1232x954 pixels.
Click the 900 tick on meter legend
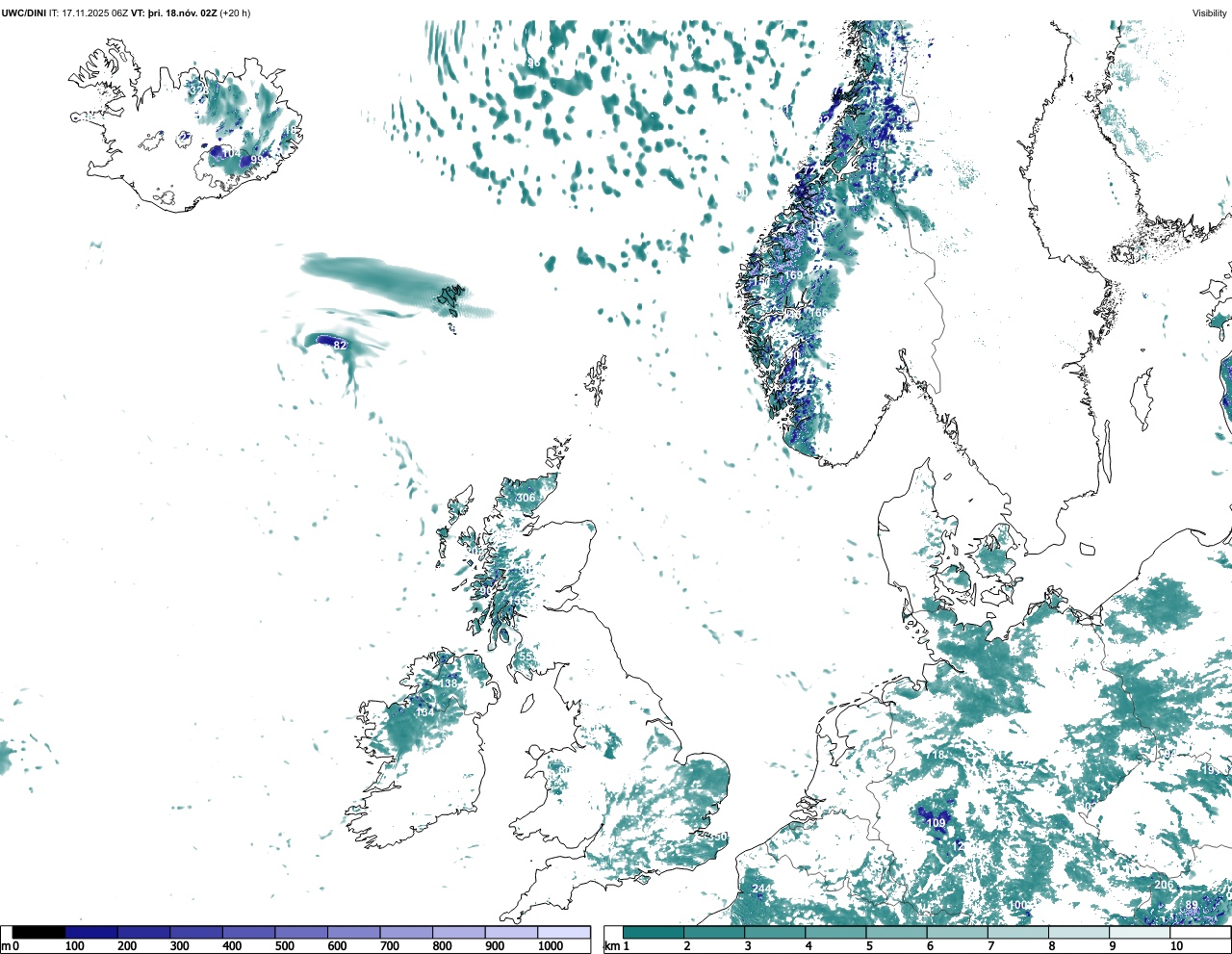(x=495, y=946)
